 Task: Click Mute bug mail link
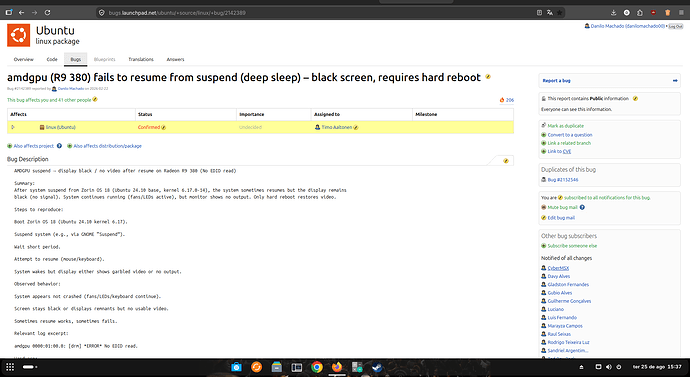(562, 207)
